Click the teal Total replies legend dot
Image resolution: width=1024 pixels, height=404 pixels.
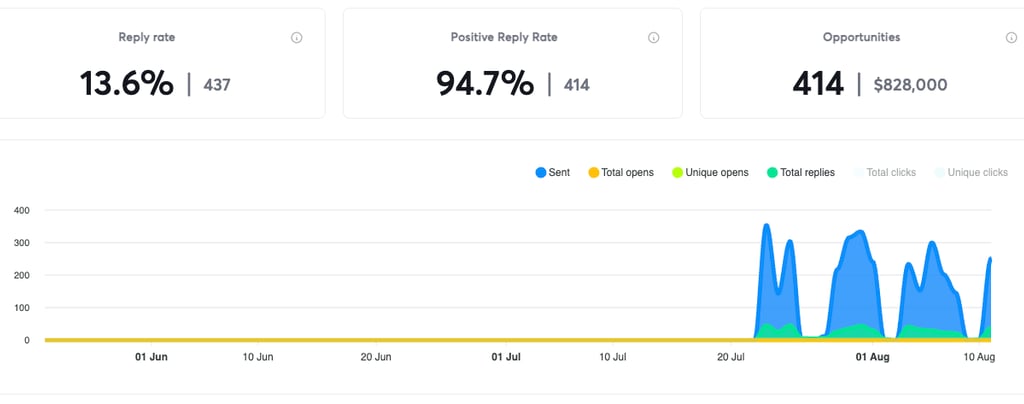(x=771, y=173)
